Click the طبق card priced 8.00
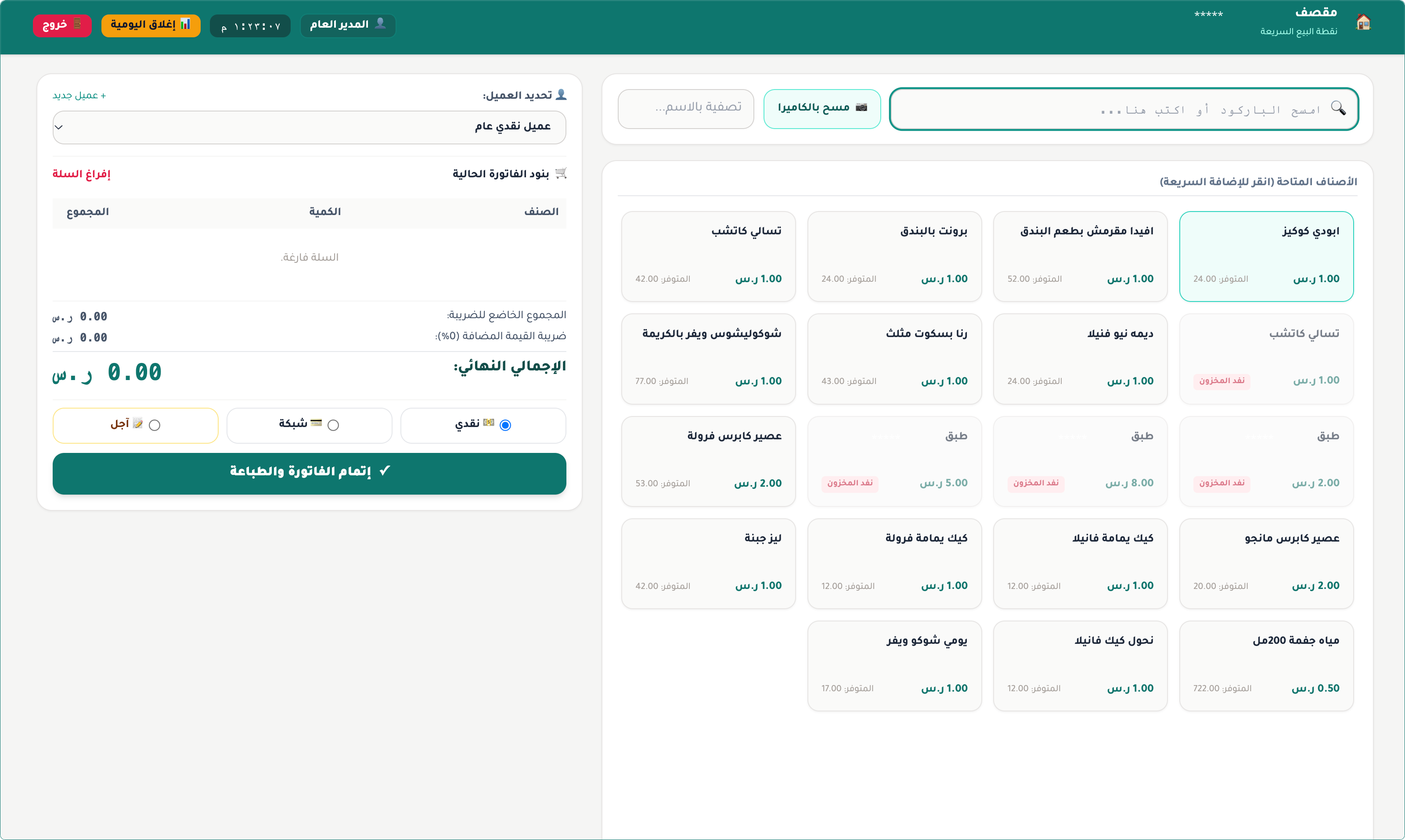This screenshot has height=840, width=1405. click(1080, 461)
